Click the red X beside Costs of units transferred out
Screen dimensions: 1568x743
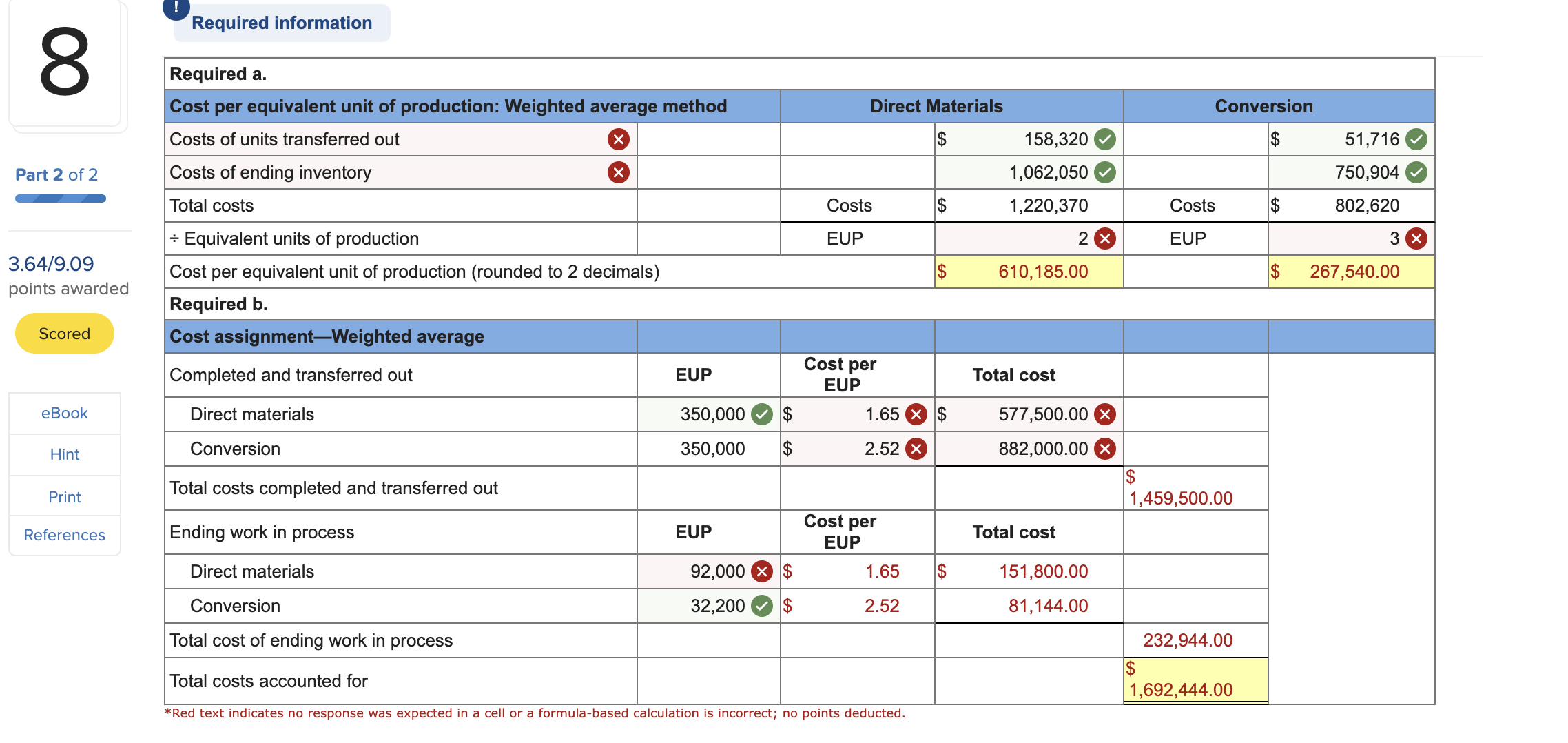[x=618, y=139]
